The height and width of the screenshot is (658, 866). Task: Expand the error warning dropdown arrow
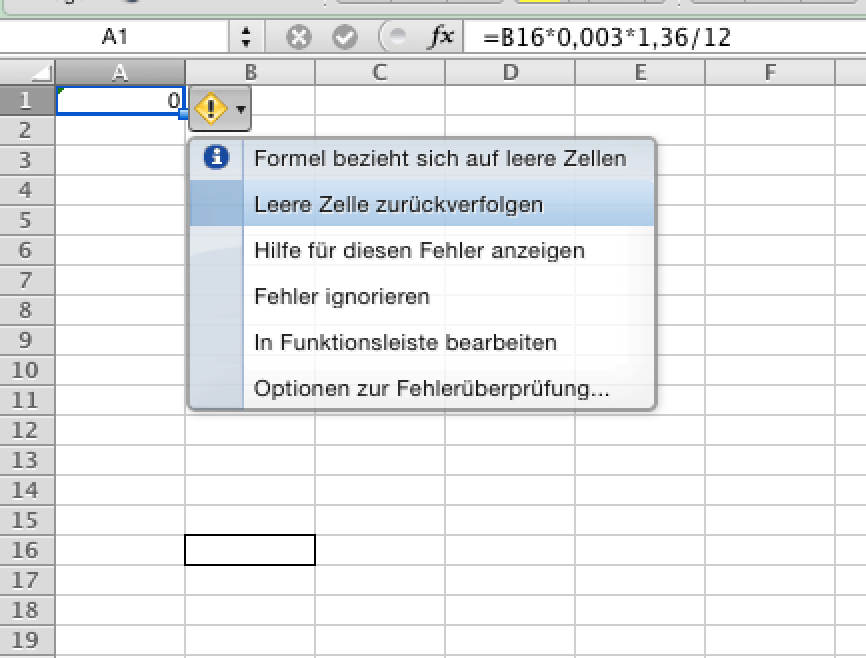240,109
